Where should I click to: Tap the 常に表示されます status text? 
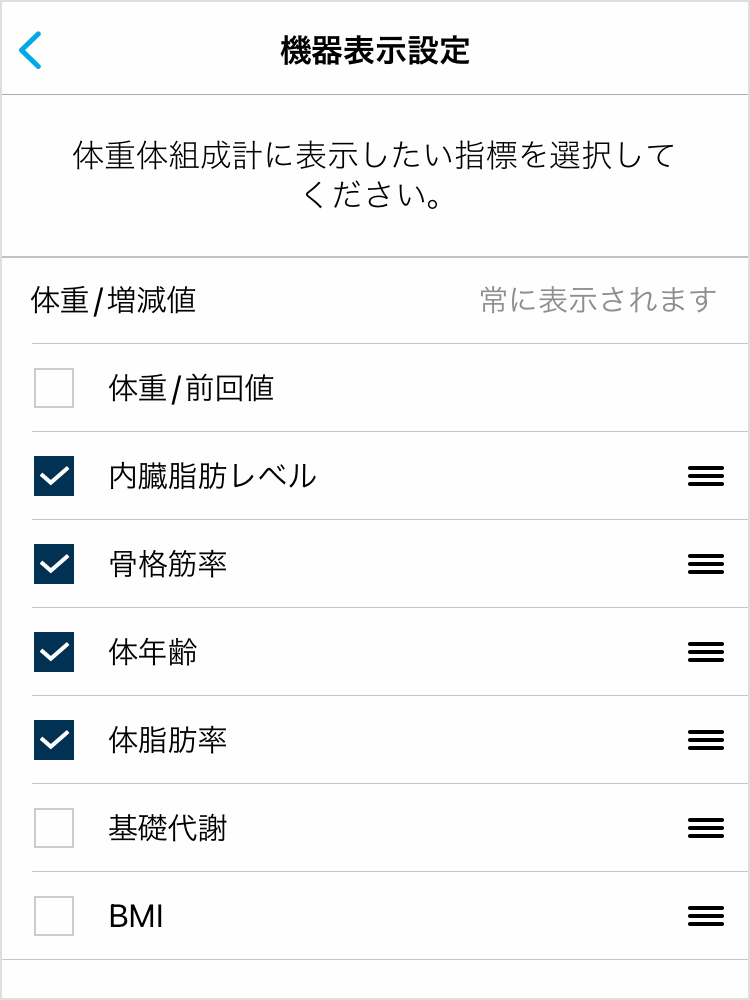(x=598, y=300)
